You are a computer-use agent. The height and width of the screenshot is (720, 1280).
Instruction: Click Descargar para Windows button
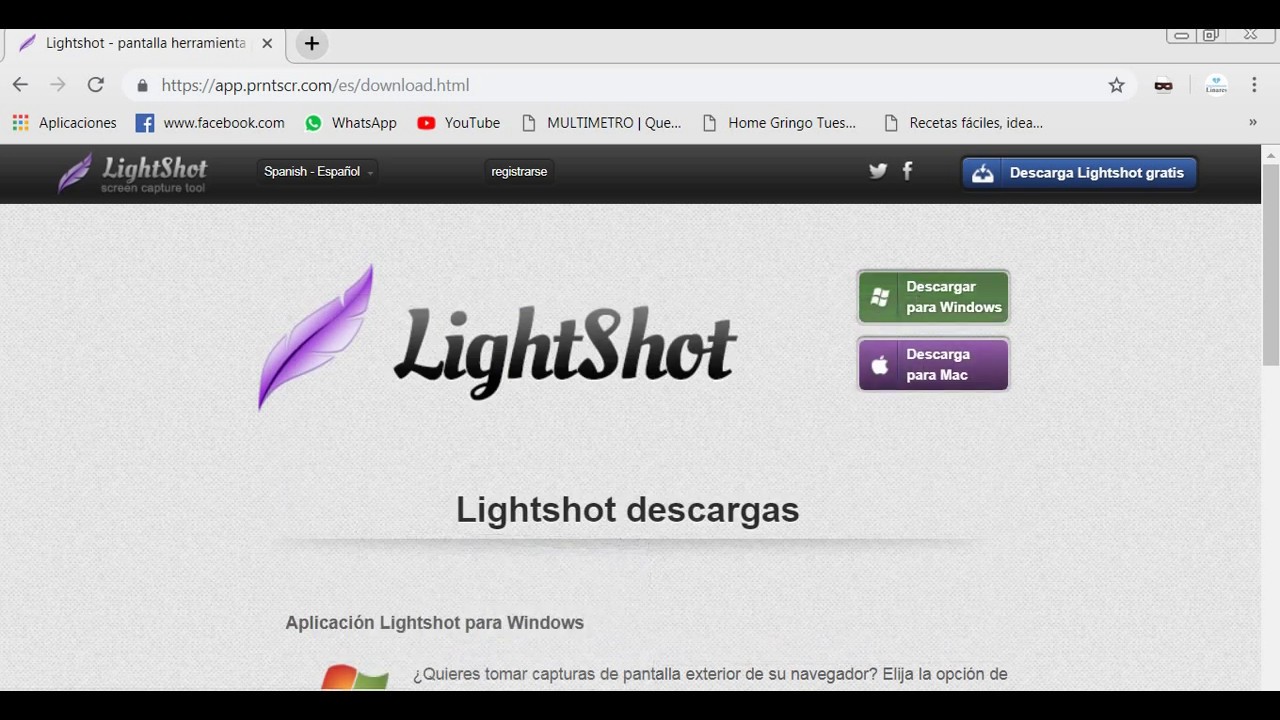pos(933,297)
